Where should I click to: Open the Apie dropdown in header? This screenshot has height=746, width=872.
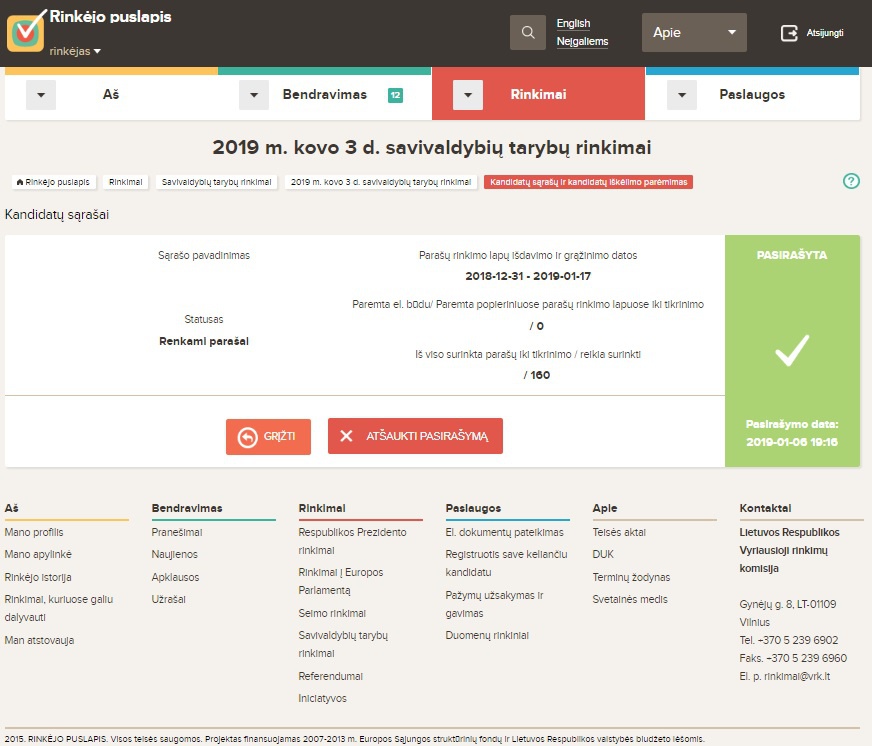(694, 33)
